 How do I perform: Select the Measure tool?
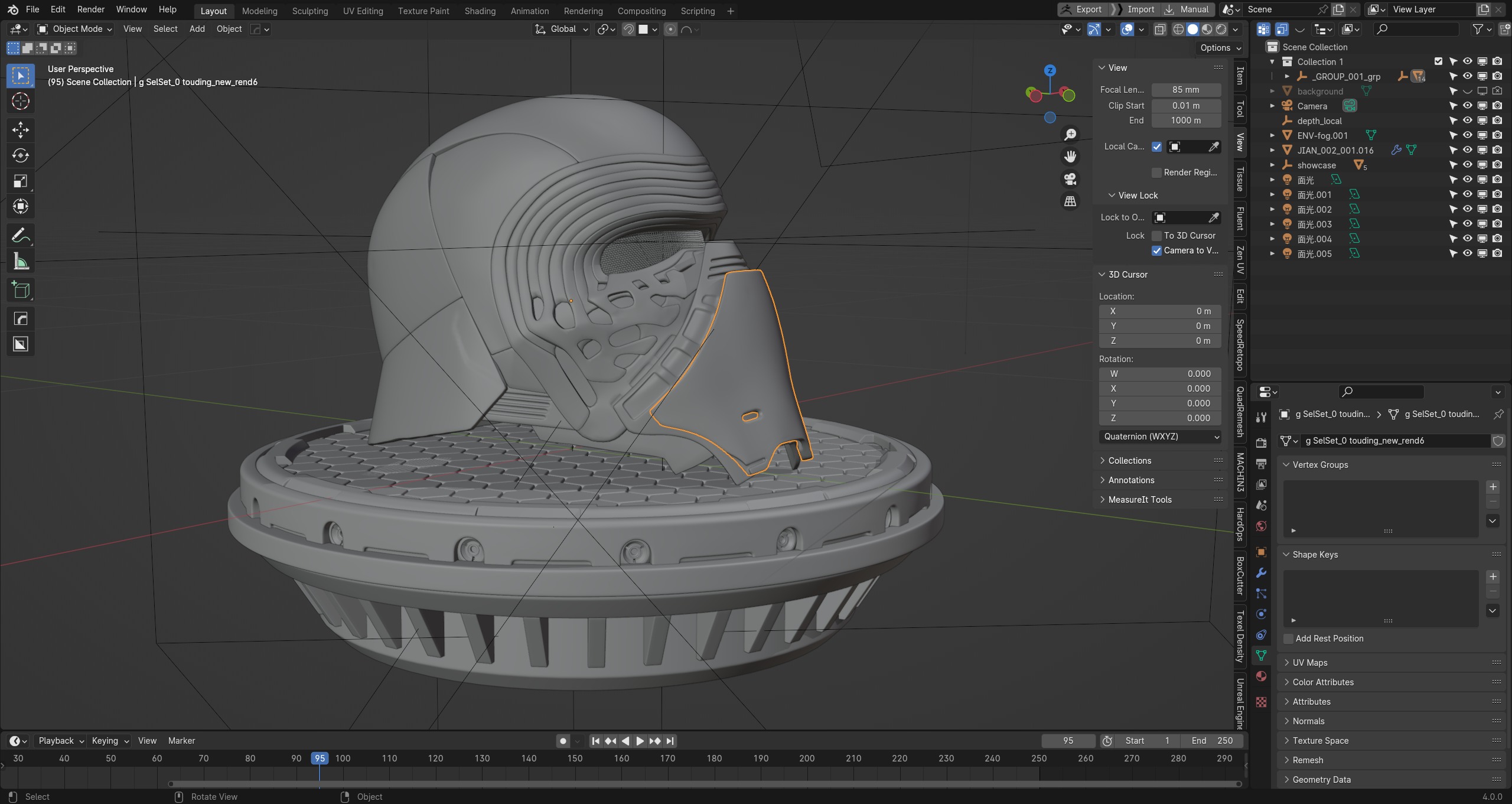21,261
